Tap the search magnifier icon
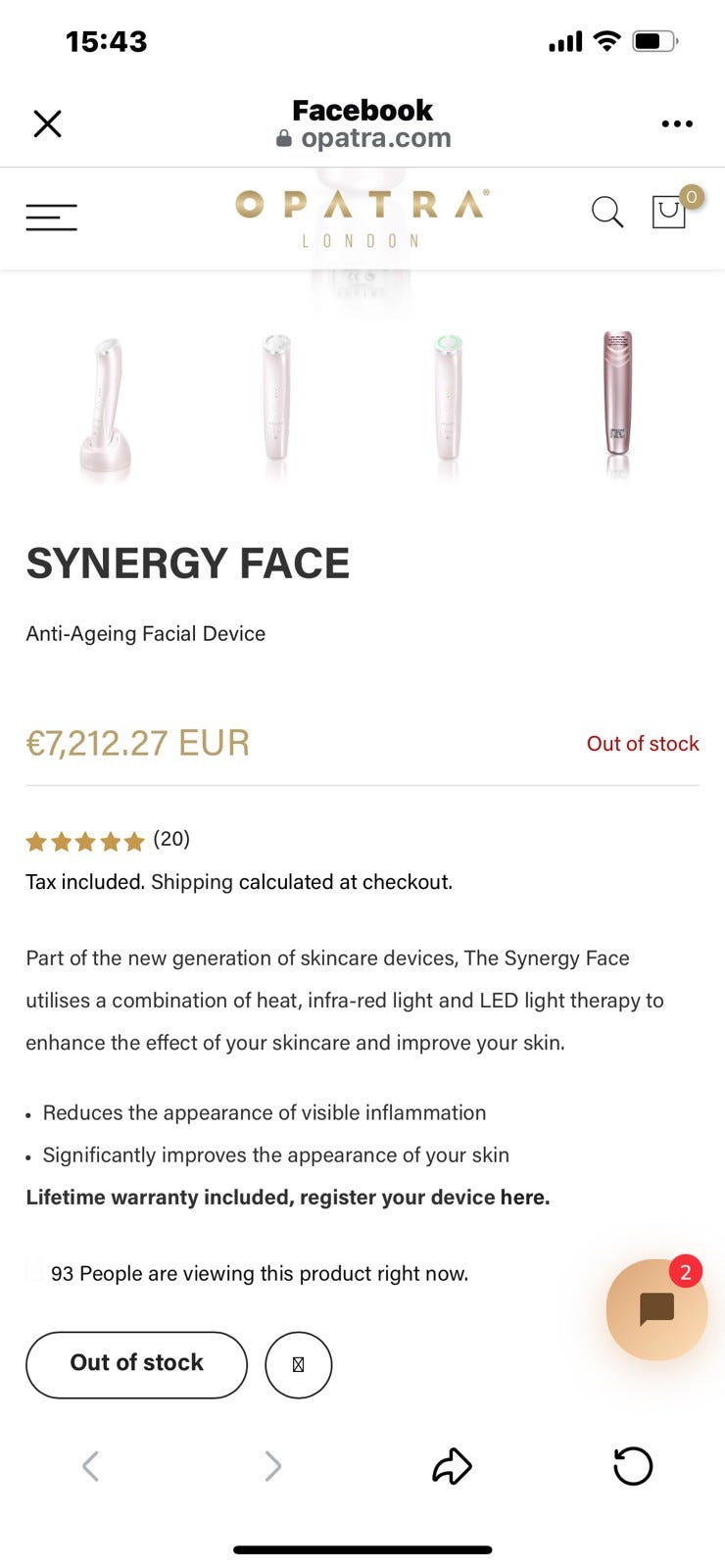The width and height of the screenshot is (725, 1568). pyautogui.click(x=606, y=212)
